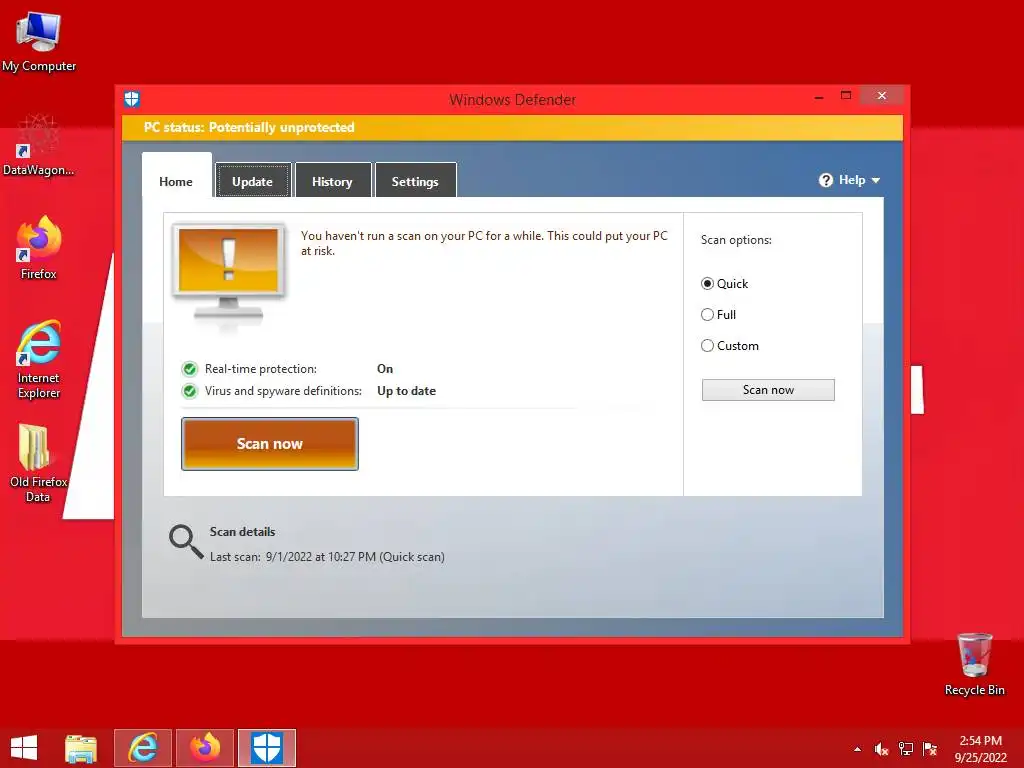Click Internet Explorer in the taskbar
The height and width of the screenshot is (768, 1024).
[143, 748]
